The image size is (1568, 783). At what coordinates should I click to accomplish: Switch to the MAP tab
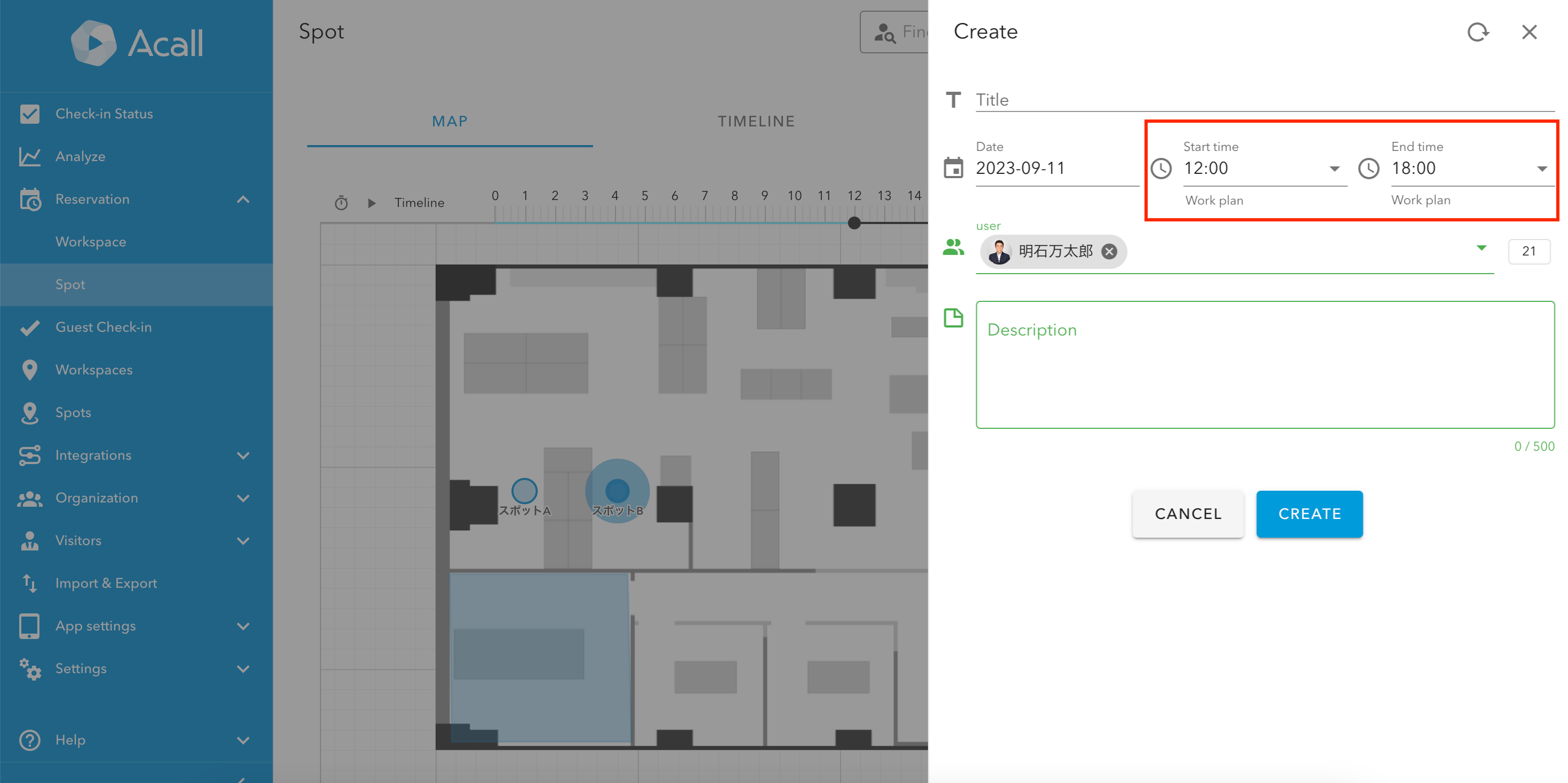450,121
